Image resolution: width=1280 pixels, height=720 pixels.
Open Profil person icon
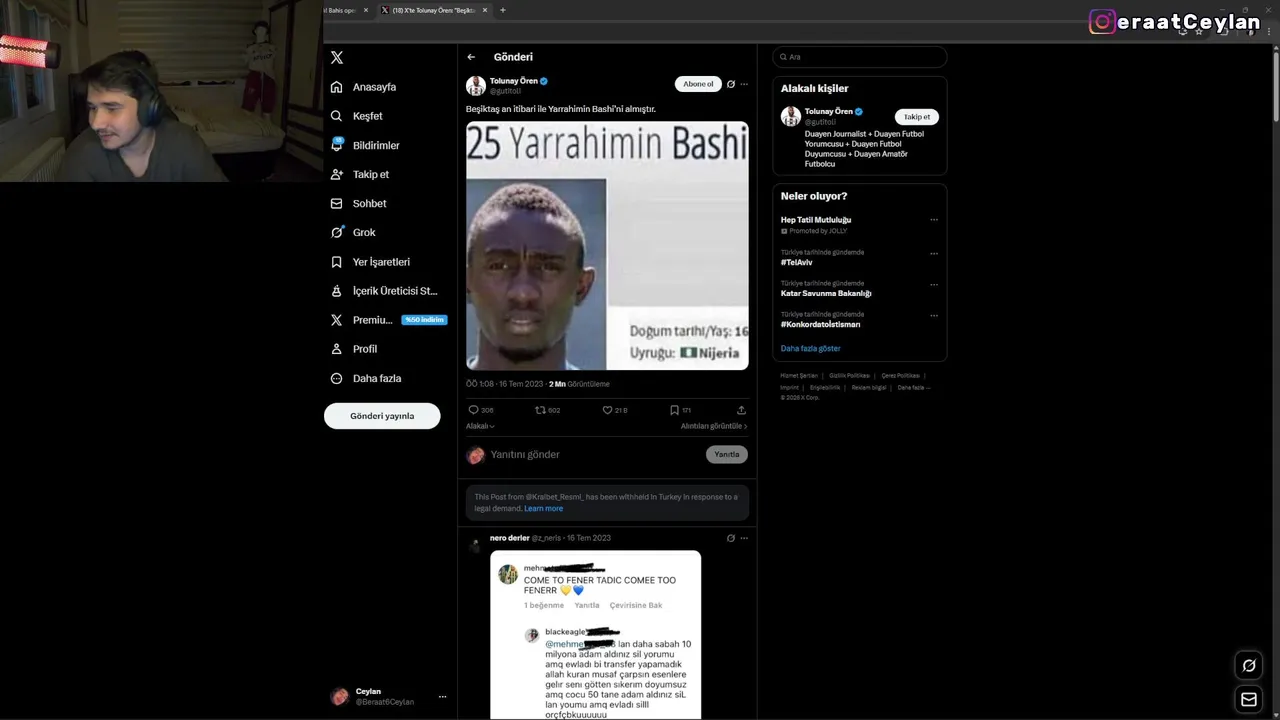point(337,349)
